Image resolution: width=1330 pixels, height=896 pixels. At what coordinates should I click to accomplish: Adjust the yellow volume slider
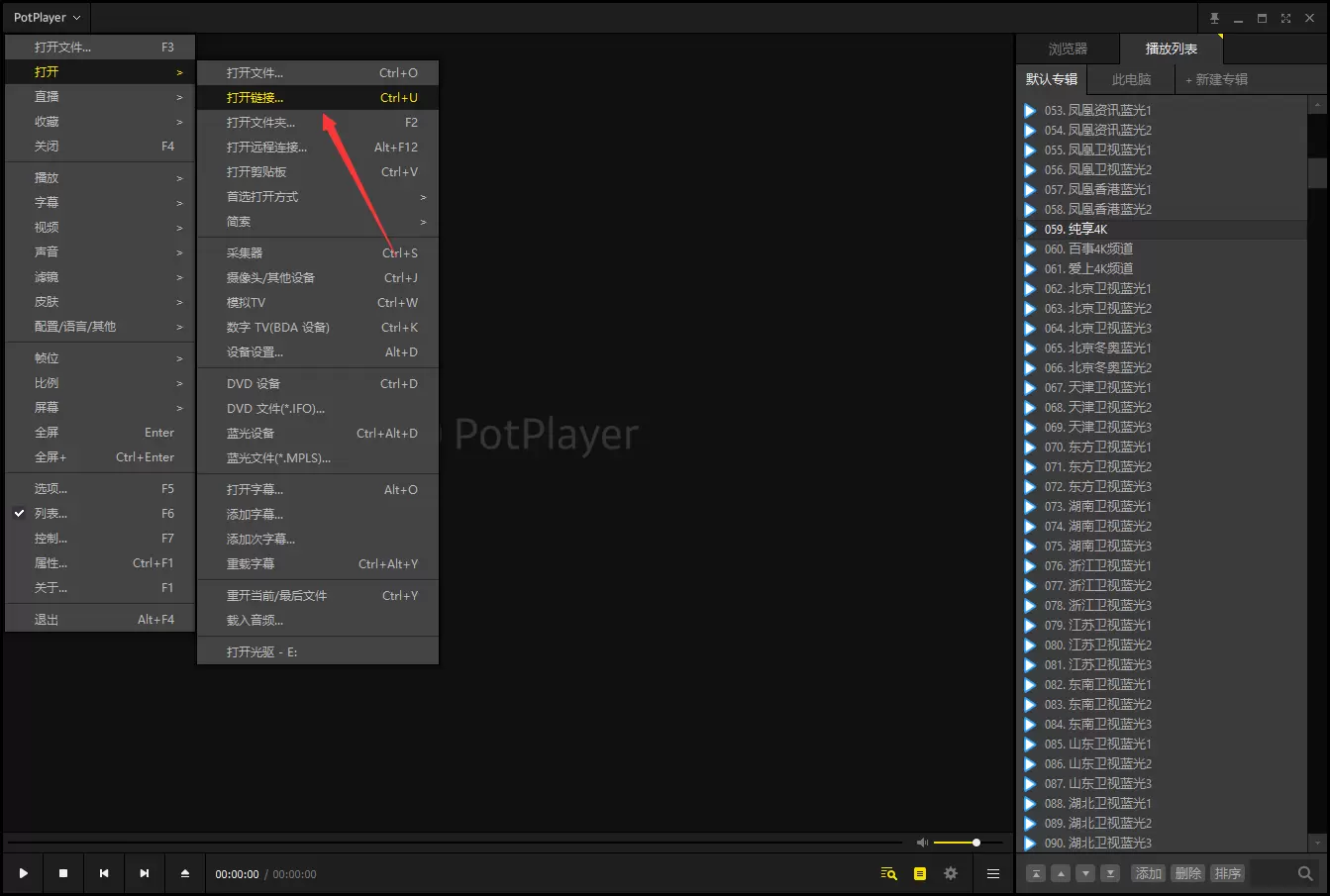(x=967, y=843)
